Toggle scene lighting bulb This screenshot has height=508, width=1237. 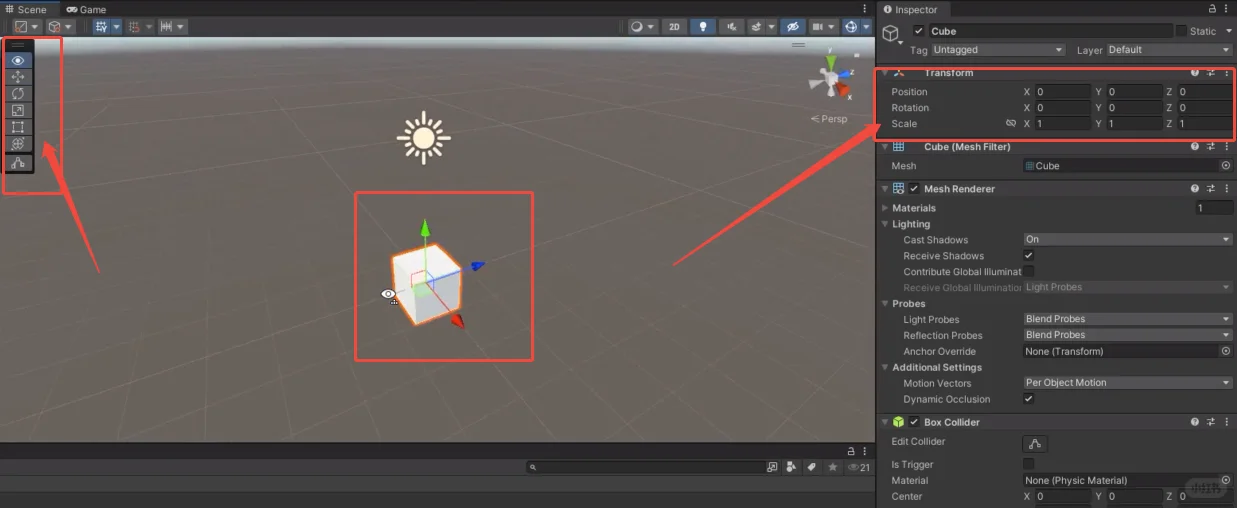click(704, 27)
